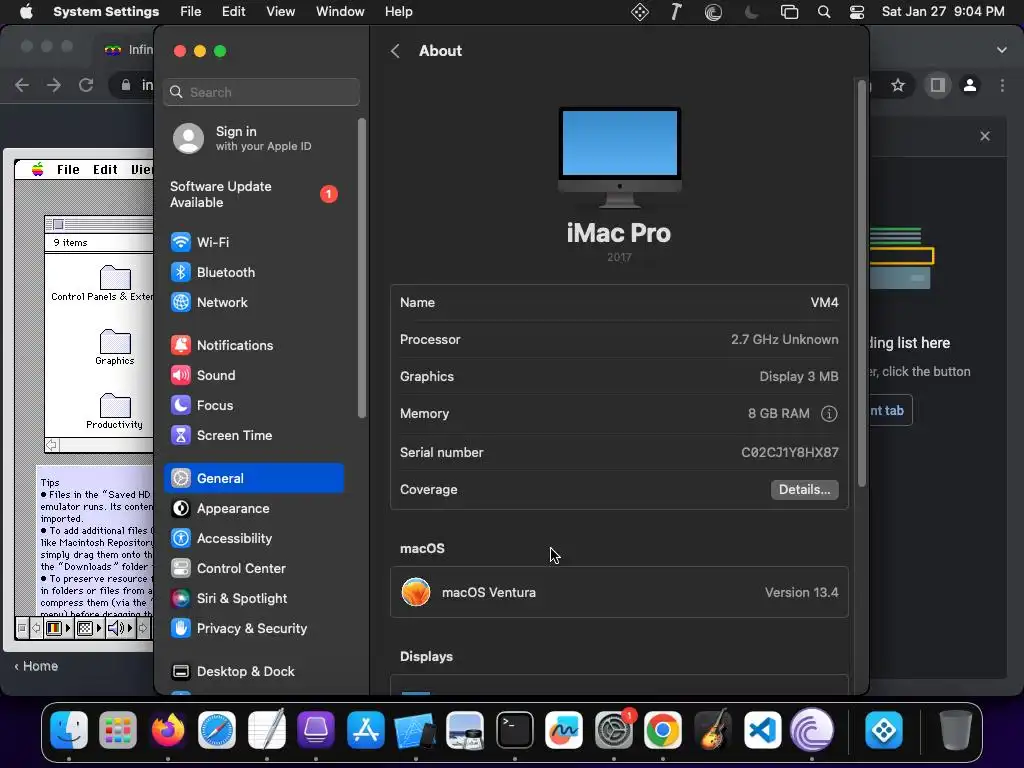Viewport: 1024px width, 768px height.
Task: Open Control Center from menu bar
Action: click(x=857, y=12)
